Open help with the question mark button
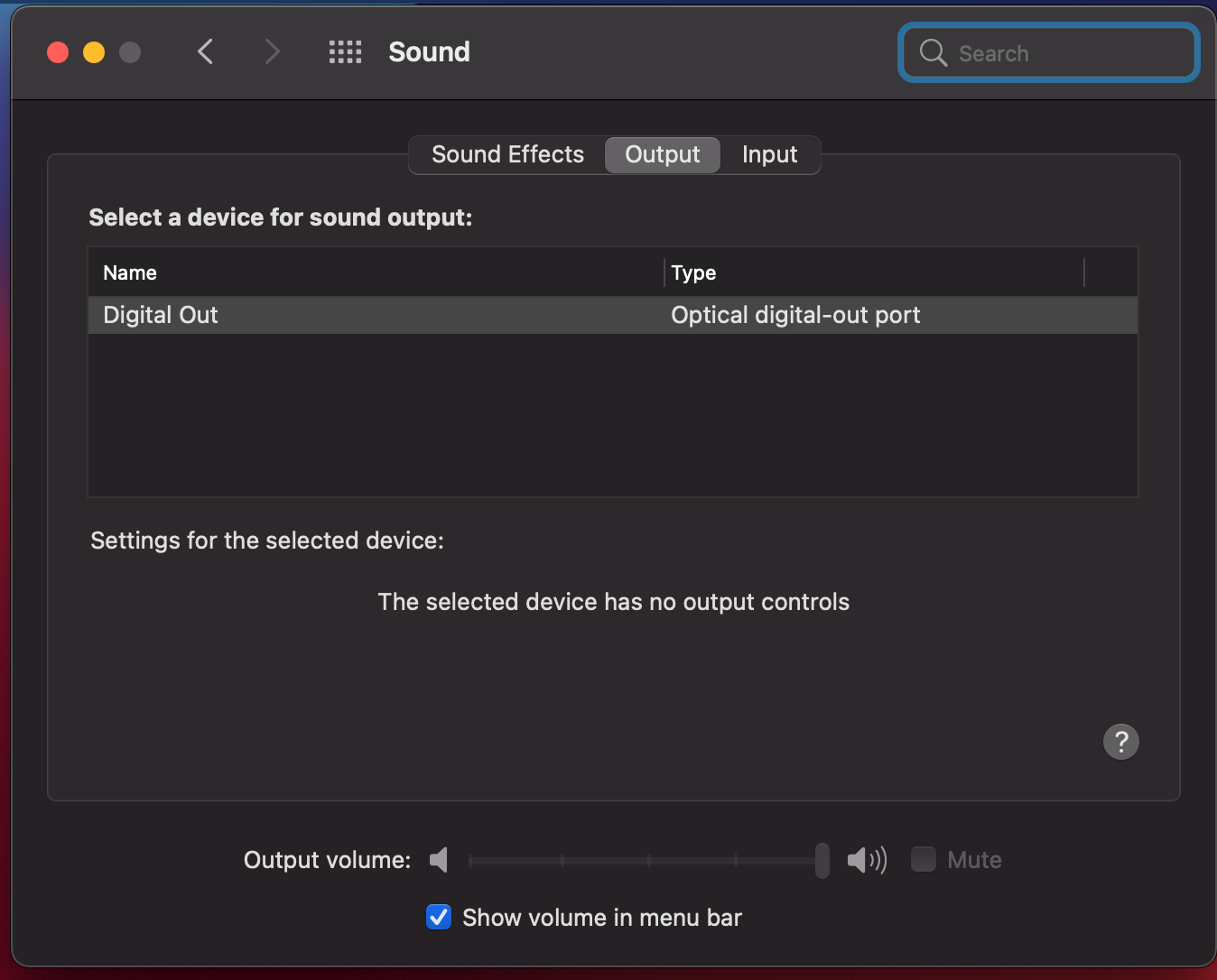Viewport: 1217px width, 980px height. [x=1121, y=742]
